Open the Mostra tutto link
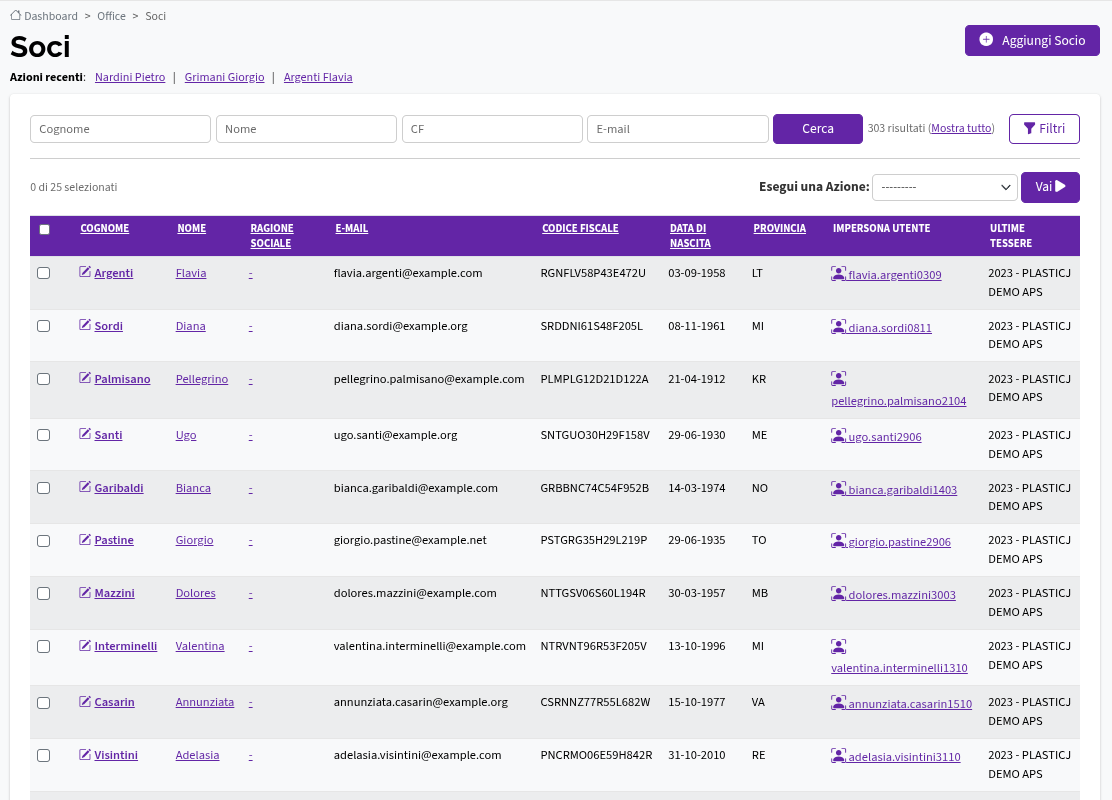The height and width of the screenshot is (800, 1112). 962,128
